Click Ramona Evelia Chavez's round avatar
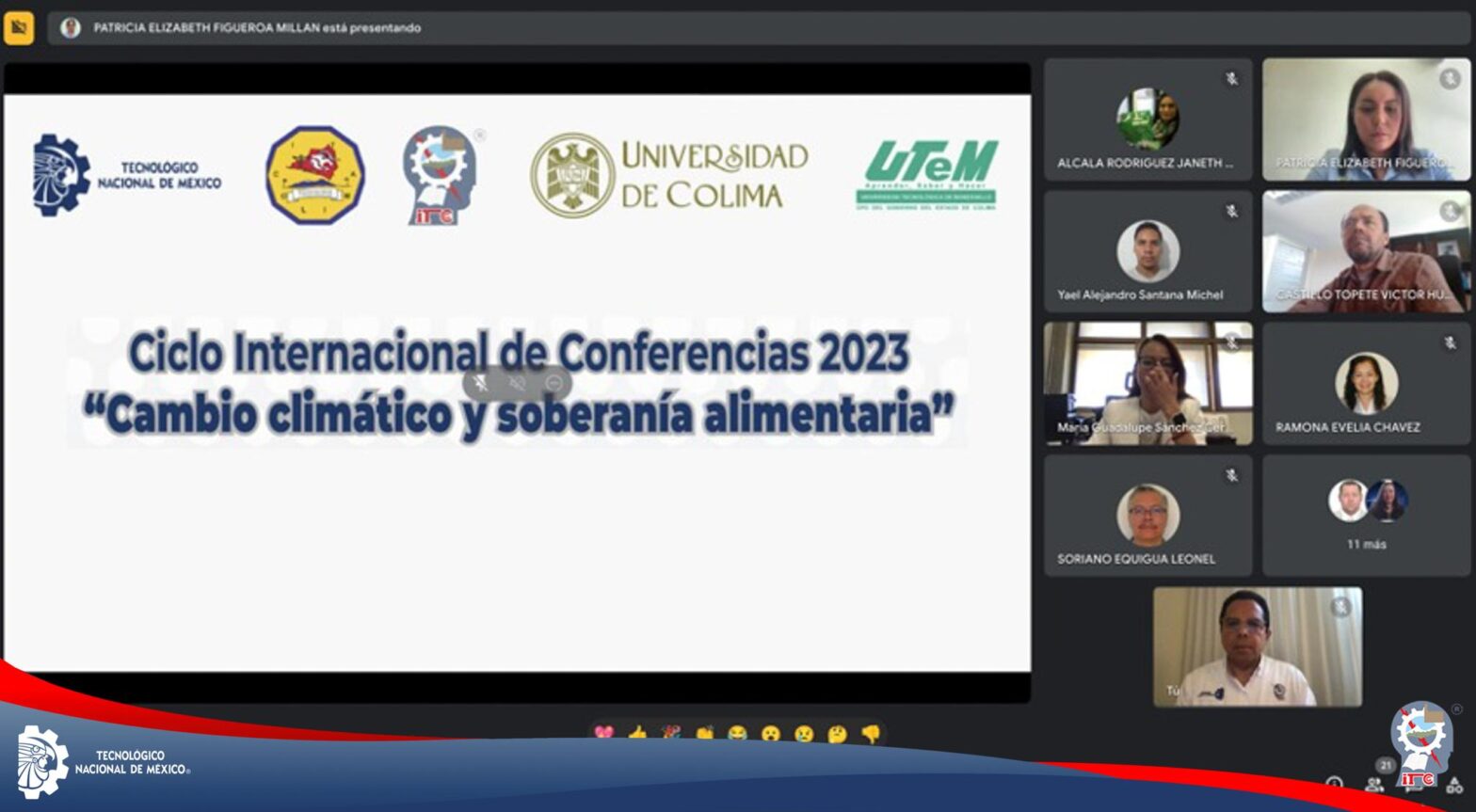Image resolution: width=1476 pixels, height=812 pixels. click(x=1366, y=383)
